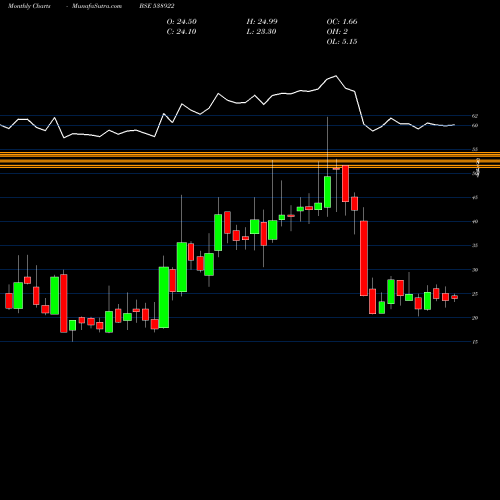This screenshot has width=500, height=500.
Task: Click the 15 price axis label
Action: (475, 342)
